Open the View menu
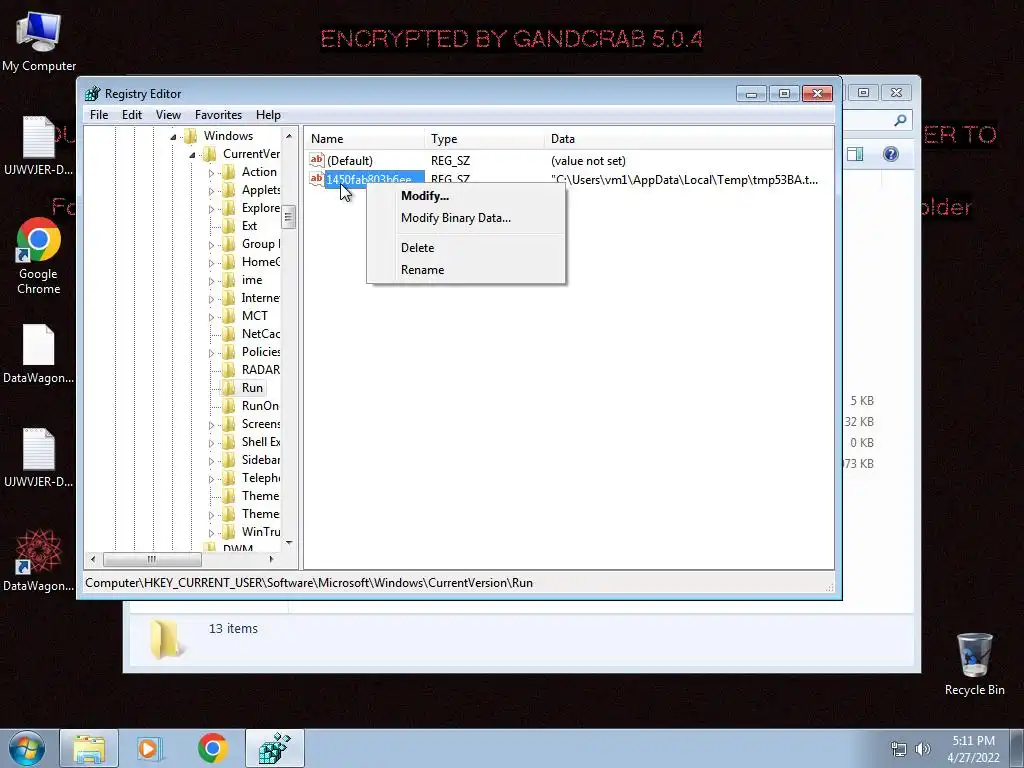The image size is (1024, 768). click(168, 115)
